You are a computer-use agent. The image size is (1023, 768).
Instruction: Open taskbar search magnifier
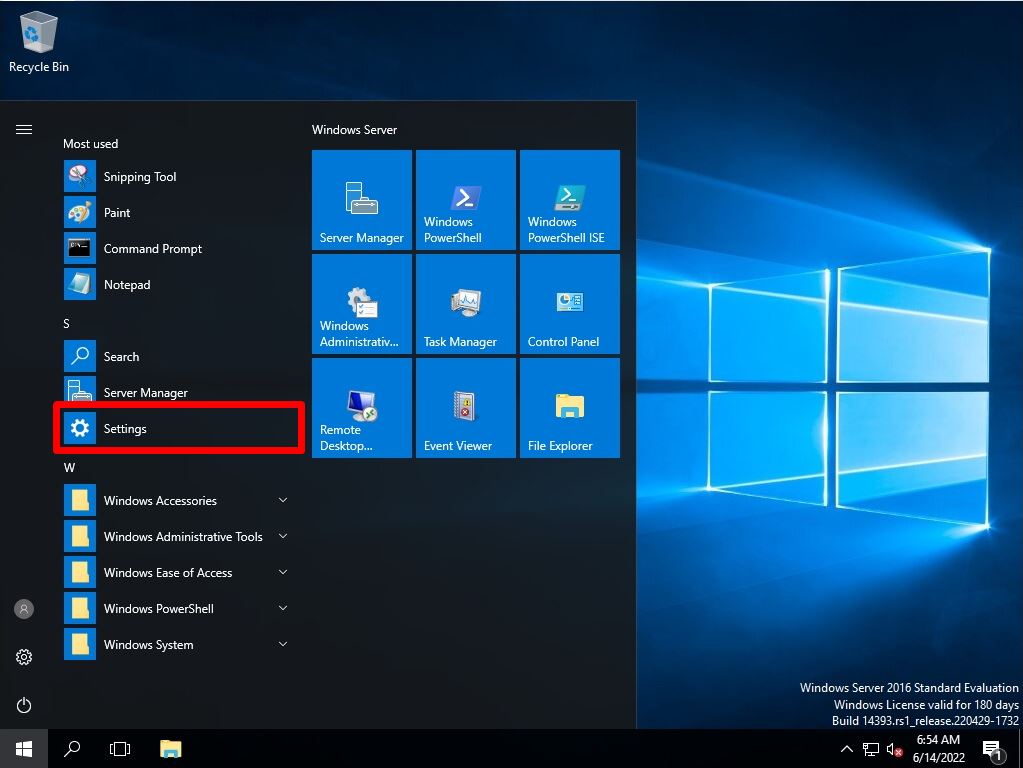[x=72, y=749]
